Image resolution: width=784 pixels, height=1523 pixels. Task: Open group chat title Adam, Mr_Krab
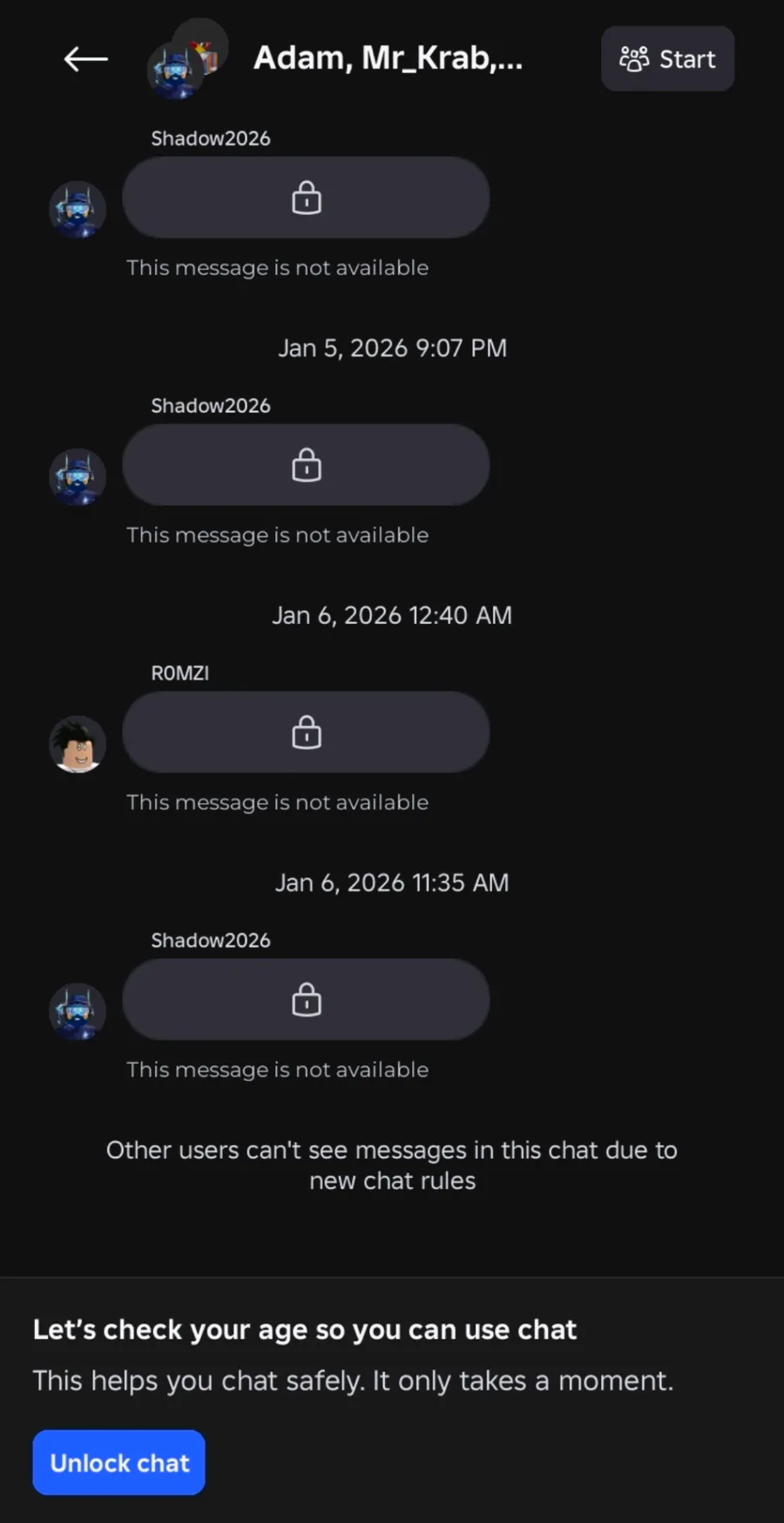[388, 58]
